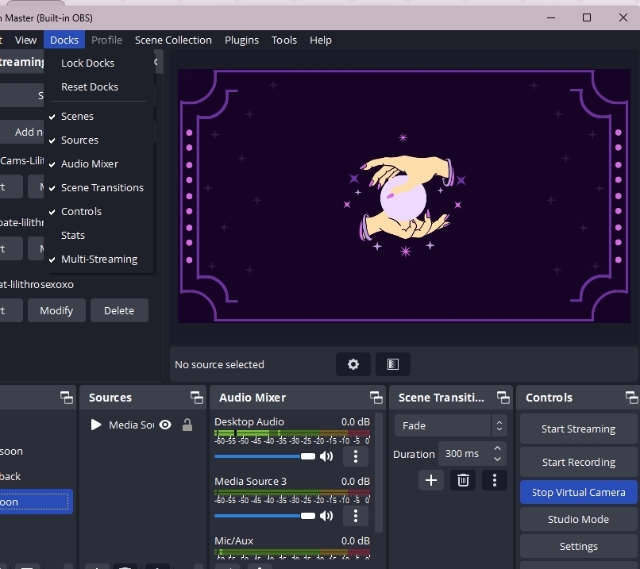Toggle visibility eye of Media Source
640x569 pixels.
[x=166, y=425]
